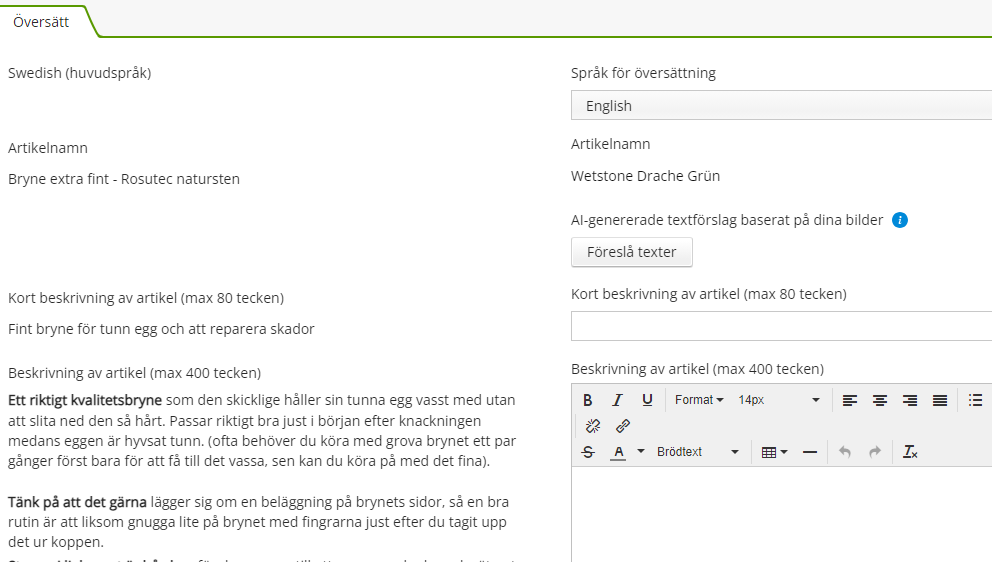This screenshot has height=562, width=992.
Task: Click the 'Wetstone Drache Grün' article name
Action: (x=645, y=176)
